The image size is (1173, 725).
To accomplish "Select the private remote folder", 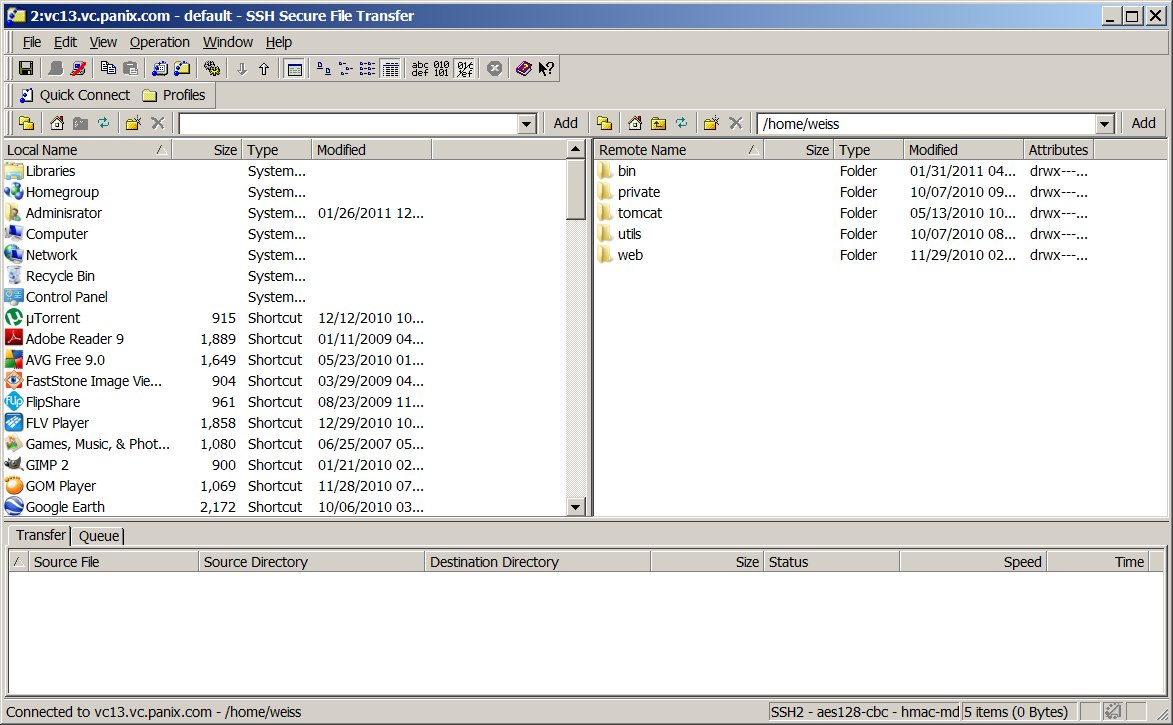I will 638,192.
